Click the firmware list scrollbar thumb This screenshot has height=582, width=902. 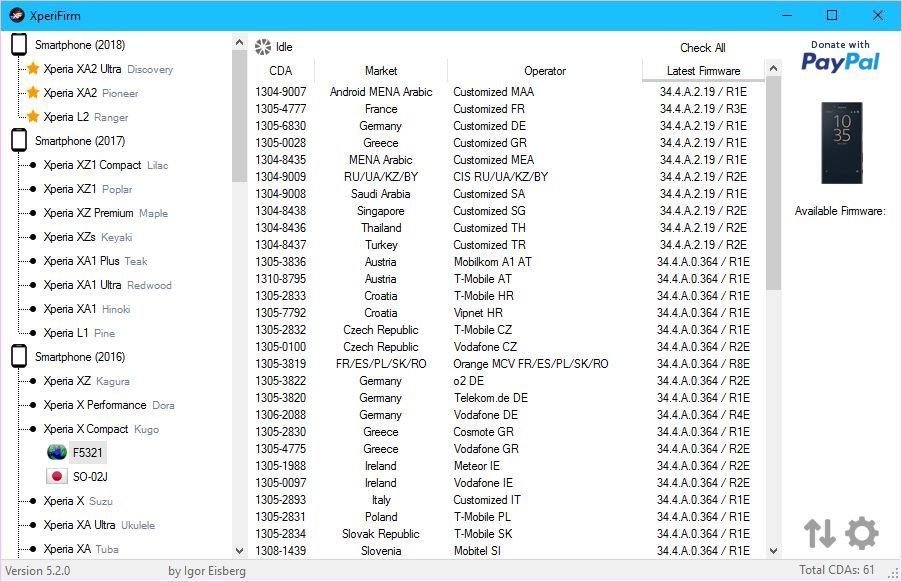[x=774, y=183]
